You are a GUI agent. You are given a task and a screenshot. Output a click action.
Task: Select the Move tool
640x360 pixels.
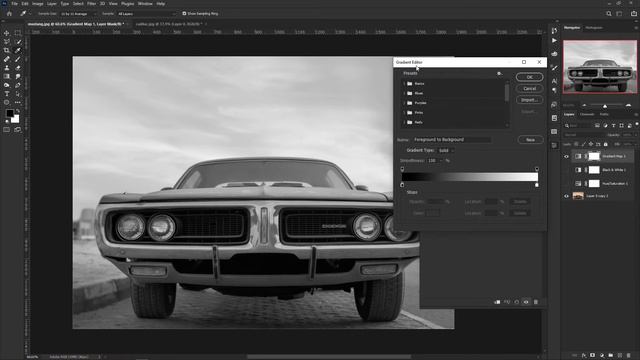click(7, 33)
